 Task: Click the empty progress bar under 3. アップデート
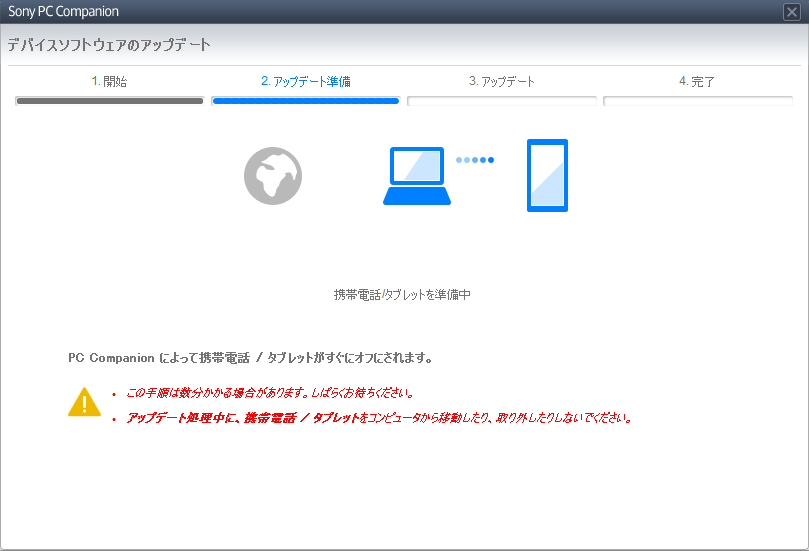(x=502, y=101)
